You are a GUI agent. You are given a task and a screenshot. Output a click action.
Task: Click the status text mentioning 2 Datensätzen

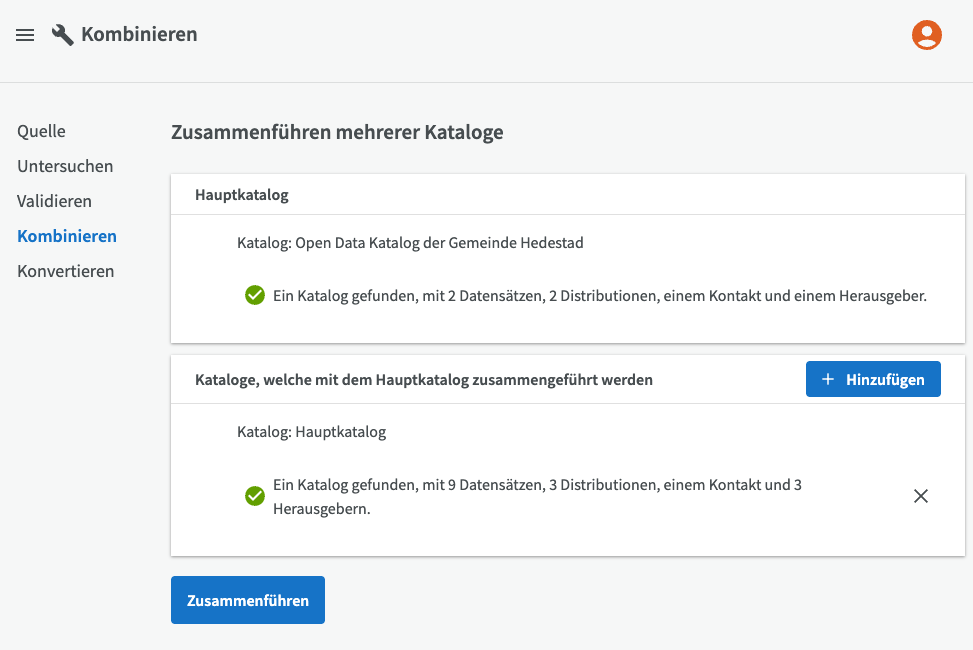pos(600,296)
